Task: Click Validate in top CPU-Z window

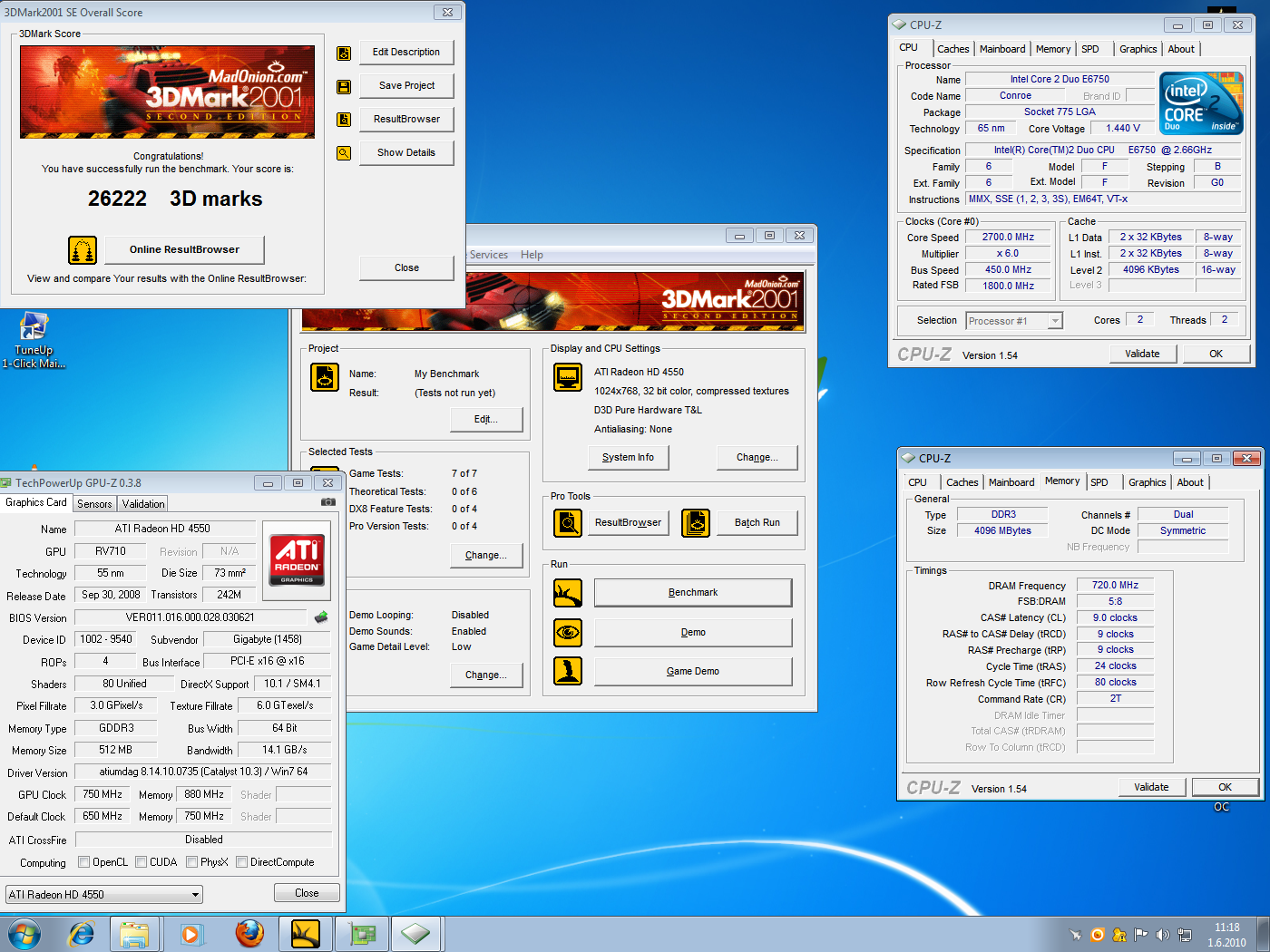Action: click(x=1142, y=354)
